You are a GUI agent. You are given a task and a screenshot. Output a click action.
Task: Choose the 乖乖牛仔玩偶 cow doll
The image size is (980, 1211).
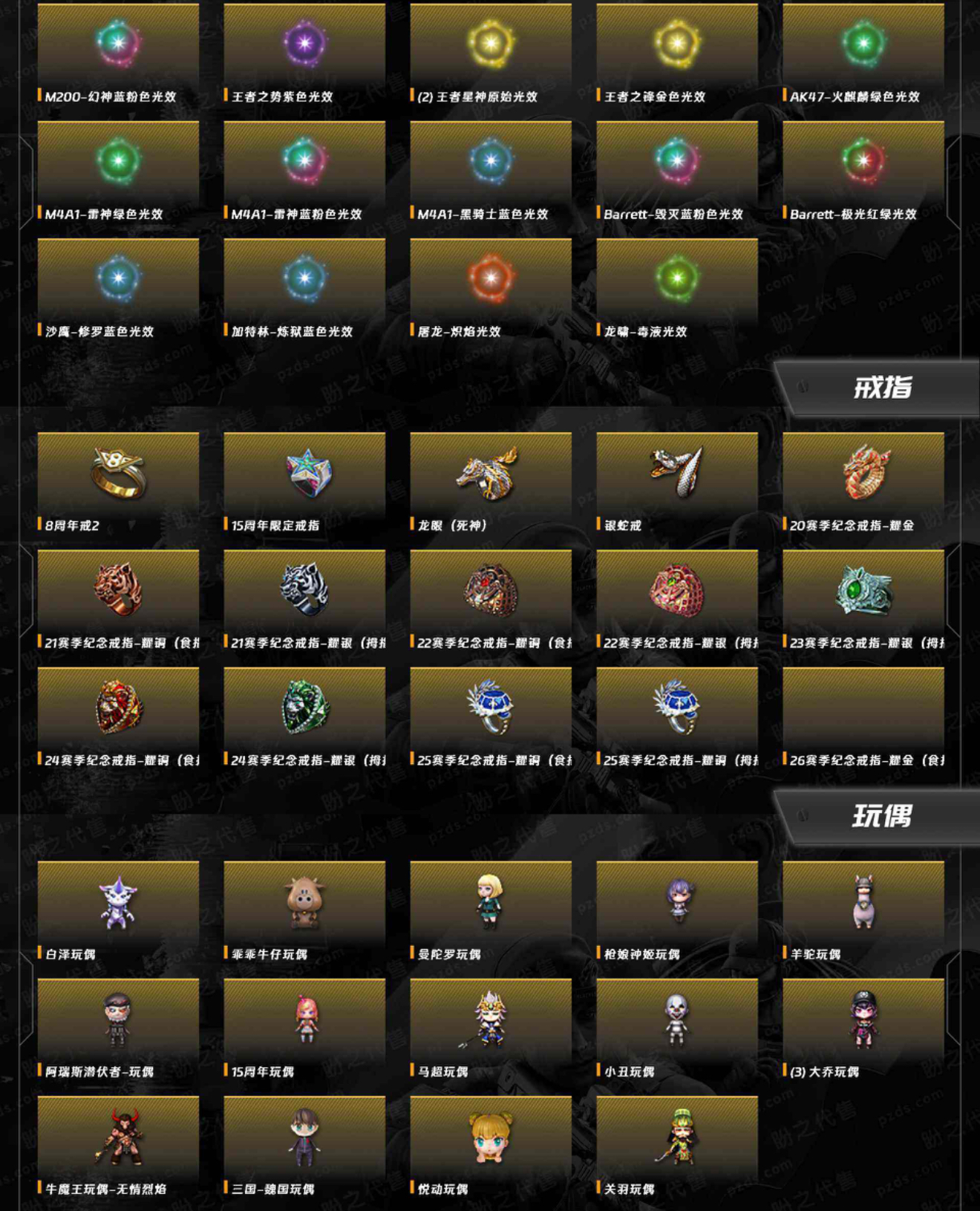304,901
